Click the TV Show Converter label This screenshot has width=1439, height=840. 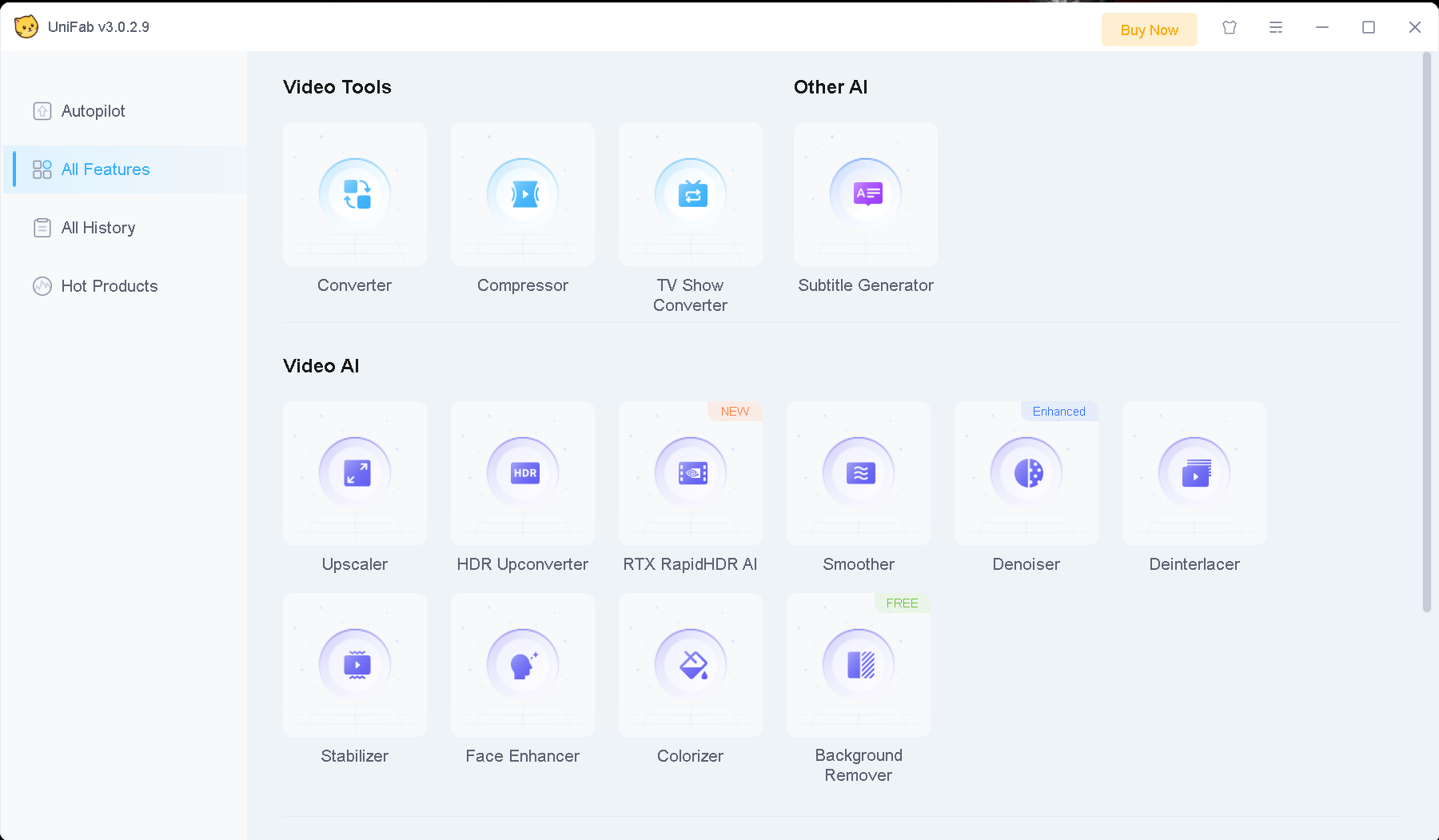(691, 295)
